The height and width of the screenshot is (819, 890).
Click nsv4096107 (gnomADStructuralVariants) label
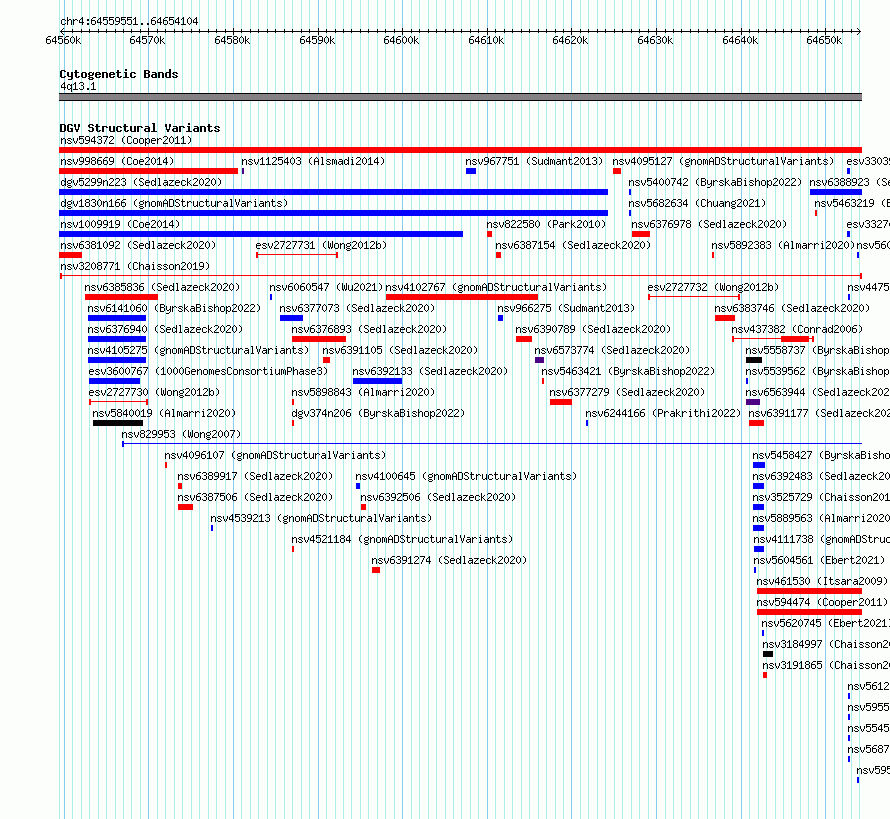pos(275,455)
